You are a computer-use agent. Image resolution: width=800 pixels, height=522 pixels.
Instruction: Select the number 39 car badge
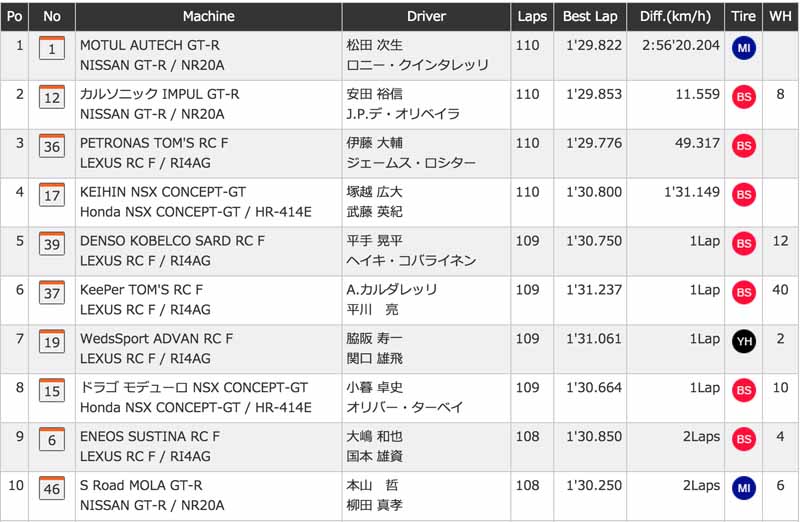pyautogui.click(x=52, y=244)
